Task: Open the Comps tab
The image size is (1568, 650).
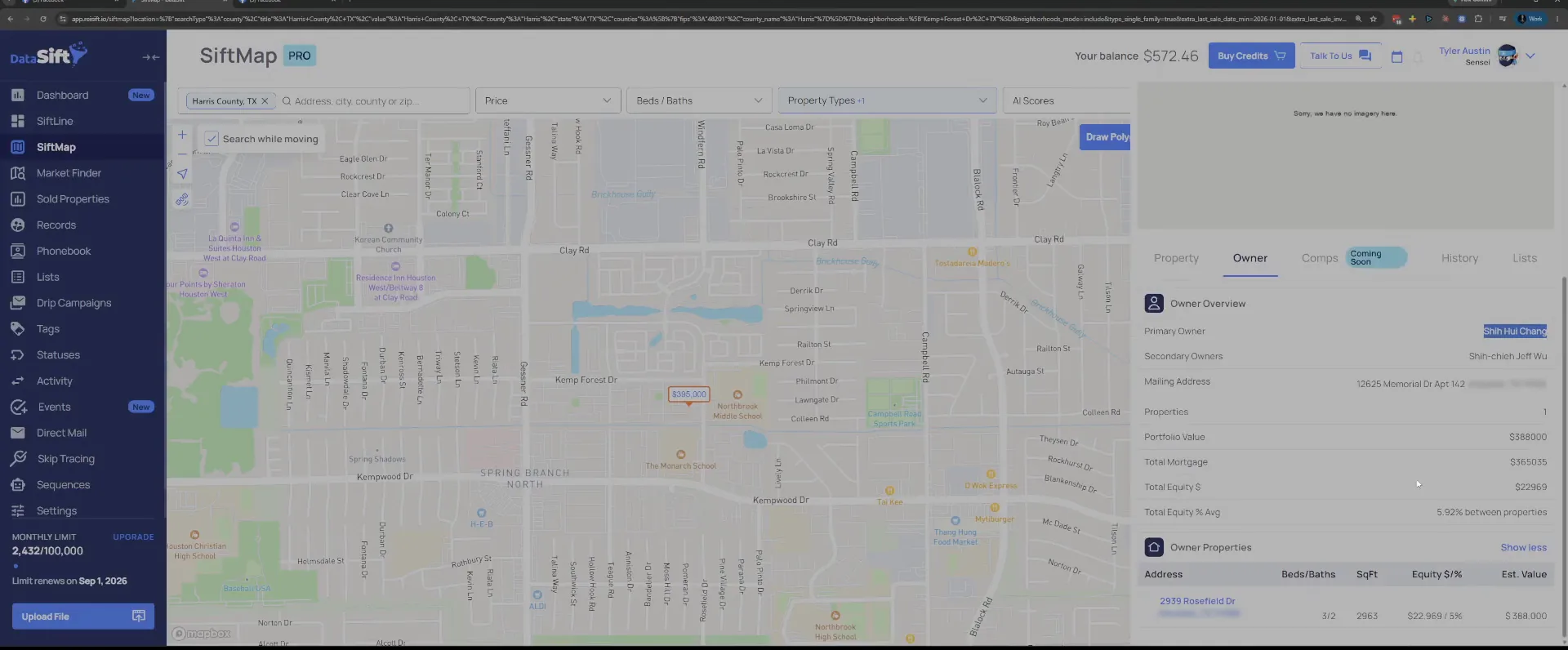Action: click(x=1320, y=258)
